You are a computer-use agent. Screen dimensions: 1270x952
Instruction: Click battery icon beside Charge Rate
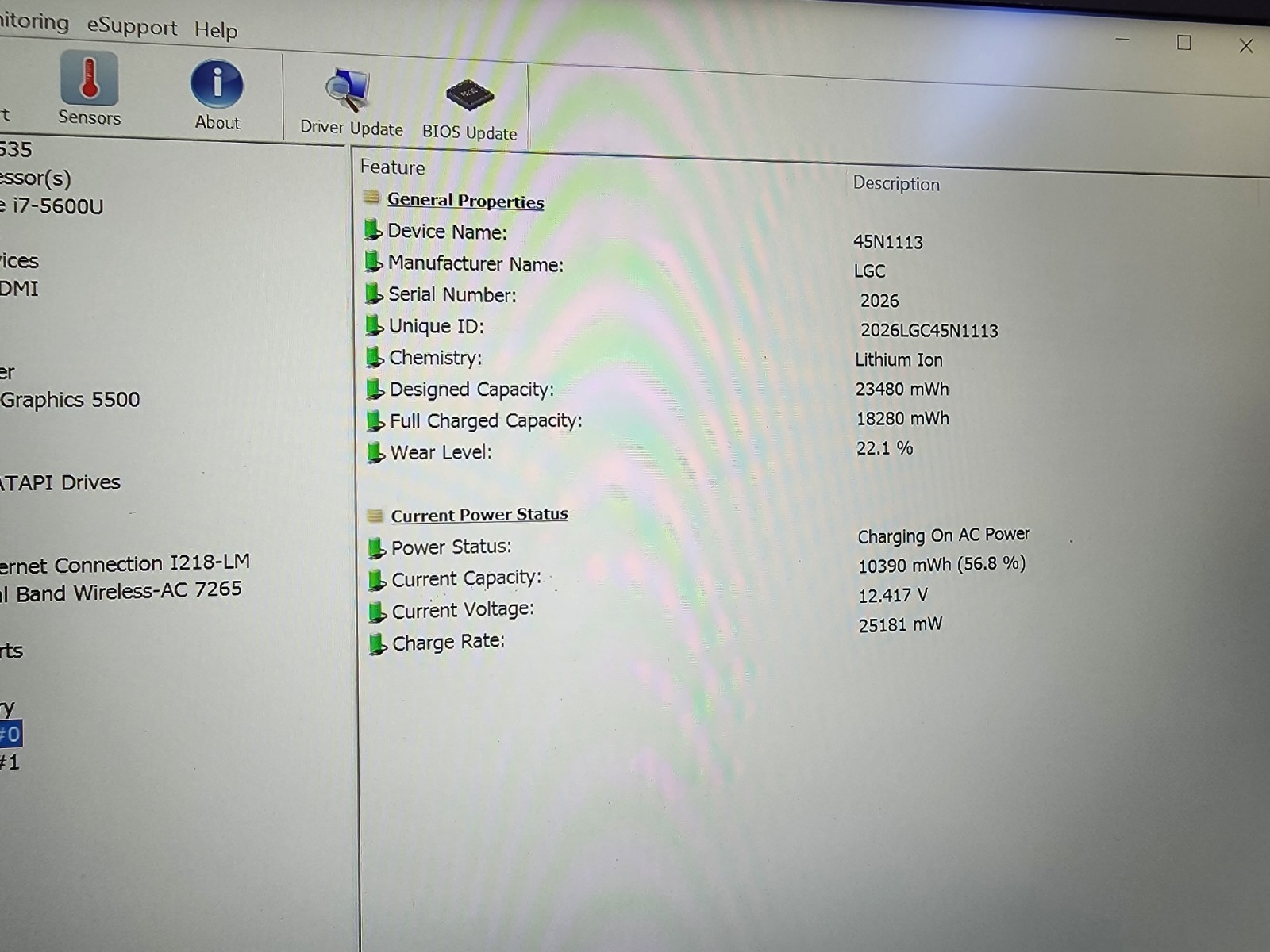(378, 643)
